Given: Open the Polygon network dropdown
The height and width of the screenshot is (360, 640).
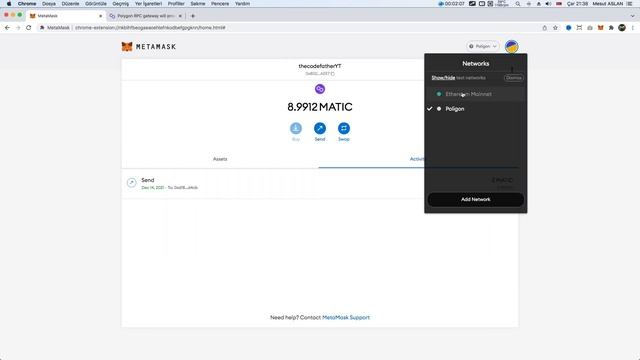Looking at the screenshot, I should pyautogui.click(x=483, y=47).
